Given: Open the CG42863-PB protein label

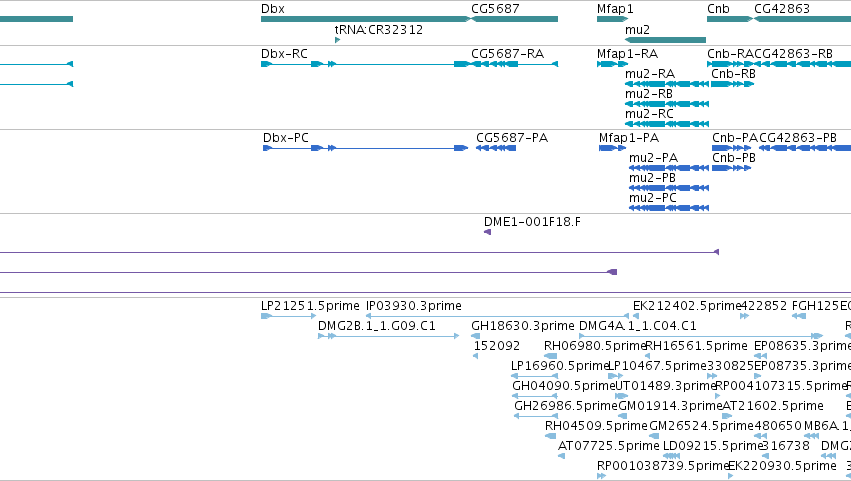Looking at the screenshot, I should (798, 138).
